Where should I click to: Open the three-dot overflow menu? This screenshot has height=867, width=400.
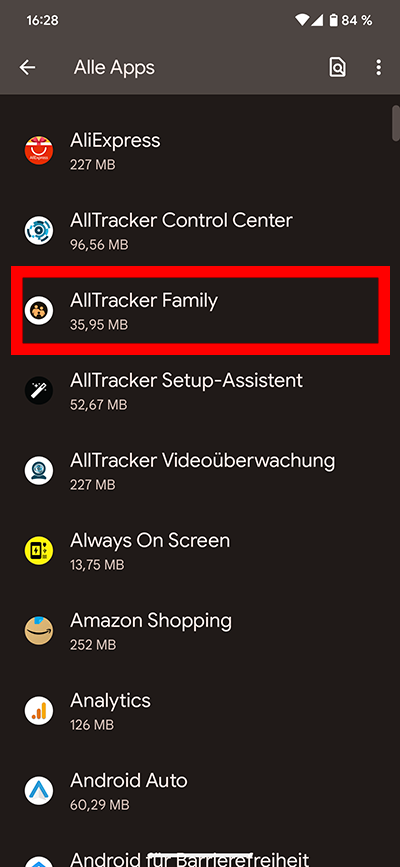point(378,67)
